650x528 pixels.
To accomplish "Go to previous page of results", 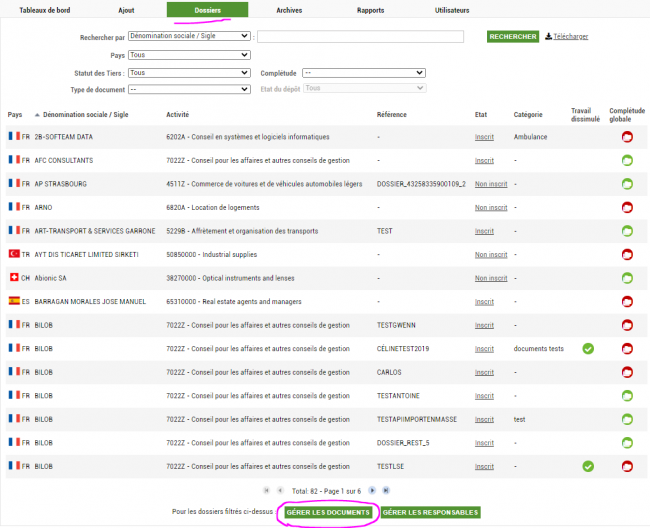I will (280, 491).
